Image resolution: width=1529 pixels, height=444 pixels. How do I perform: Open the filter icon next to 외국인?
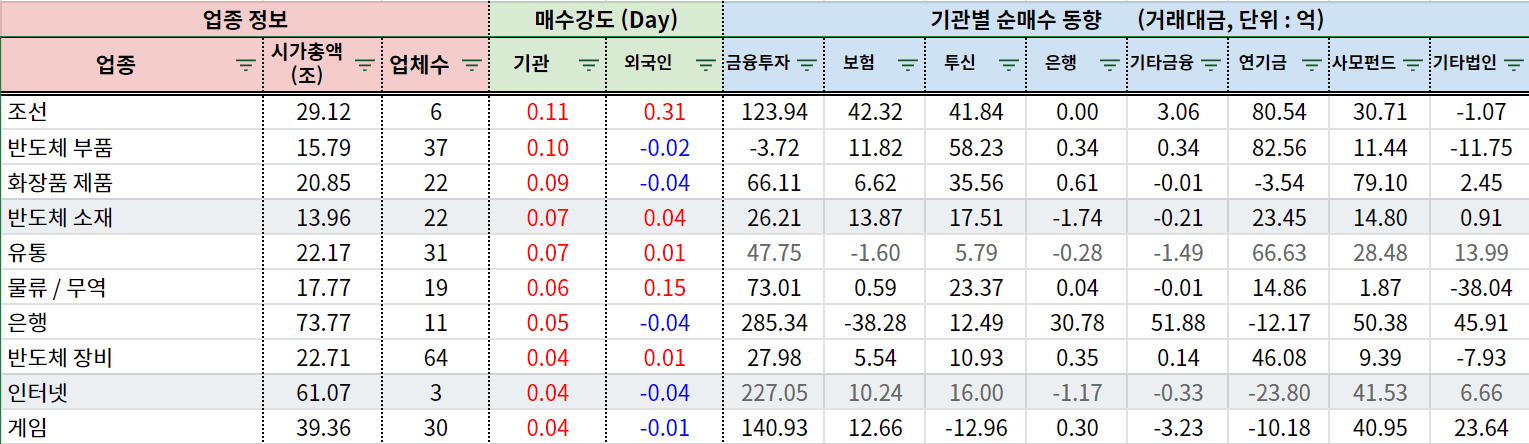(707, 65)
